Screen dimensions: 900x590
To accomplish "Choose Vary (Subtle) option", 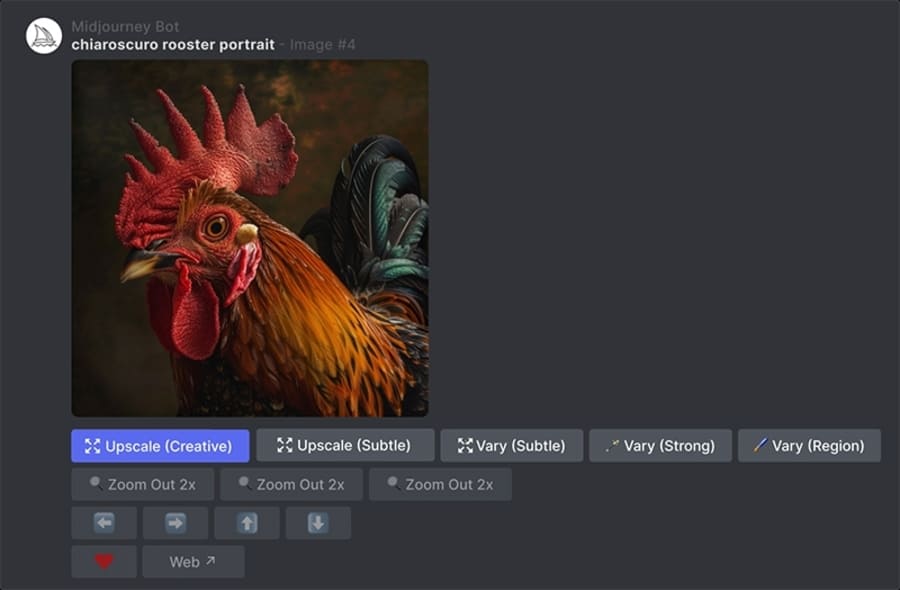I will coord(511,445).
